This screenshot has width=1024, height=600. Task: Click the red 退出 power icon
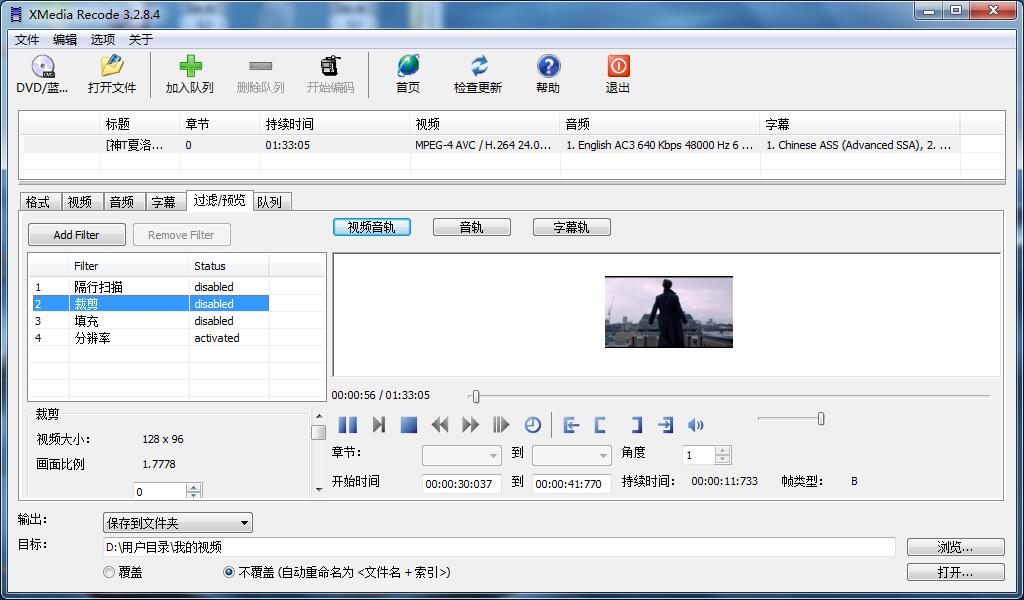pos(618,67)
